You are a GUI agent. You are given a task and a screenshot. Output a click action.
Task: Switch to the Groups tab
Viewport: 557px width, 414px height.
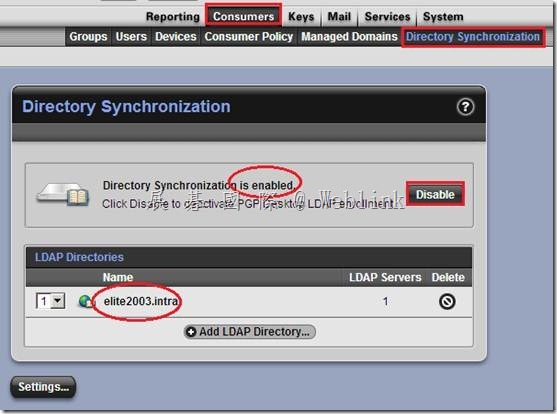coord(88,37)
